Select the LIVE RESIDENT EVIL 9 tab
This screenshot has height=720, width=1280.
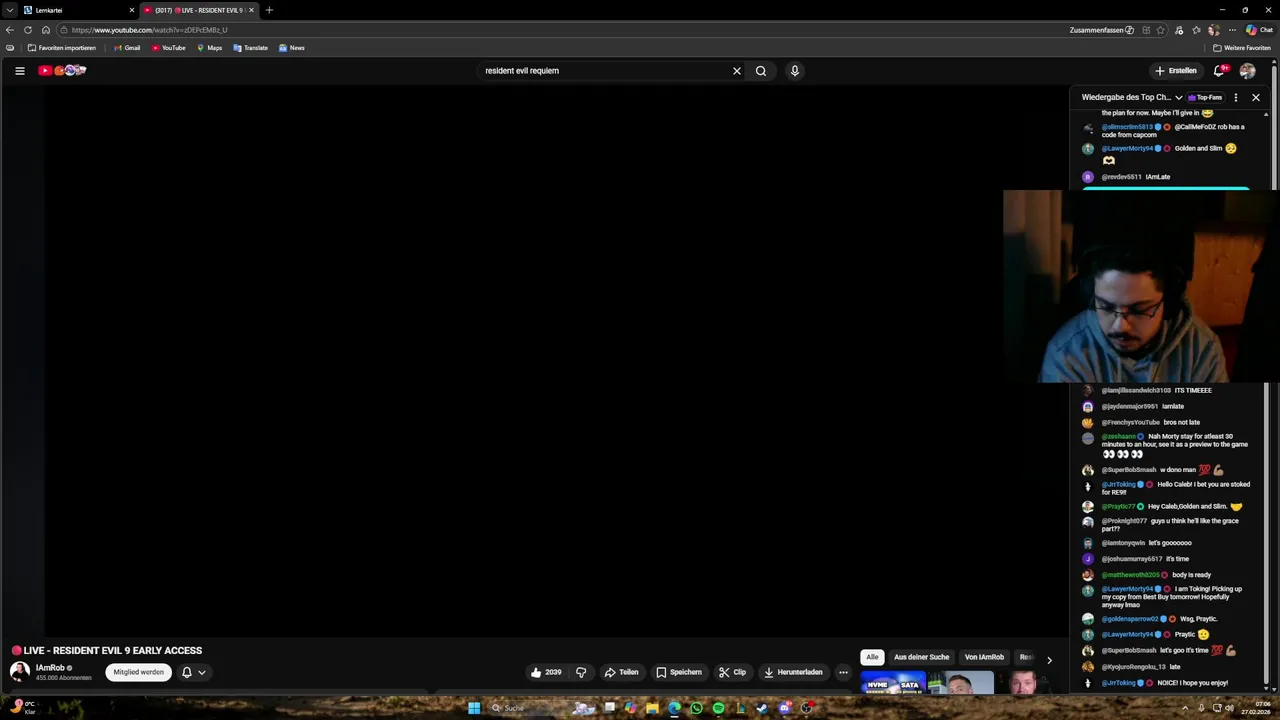[x=198, y=10]
